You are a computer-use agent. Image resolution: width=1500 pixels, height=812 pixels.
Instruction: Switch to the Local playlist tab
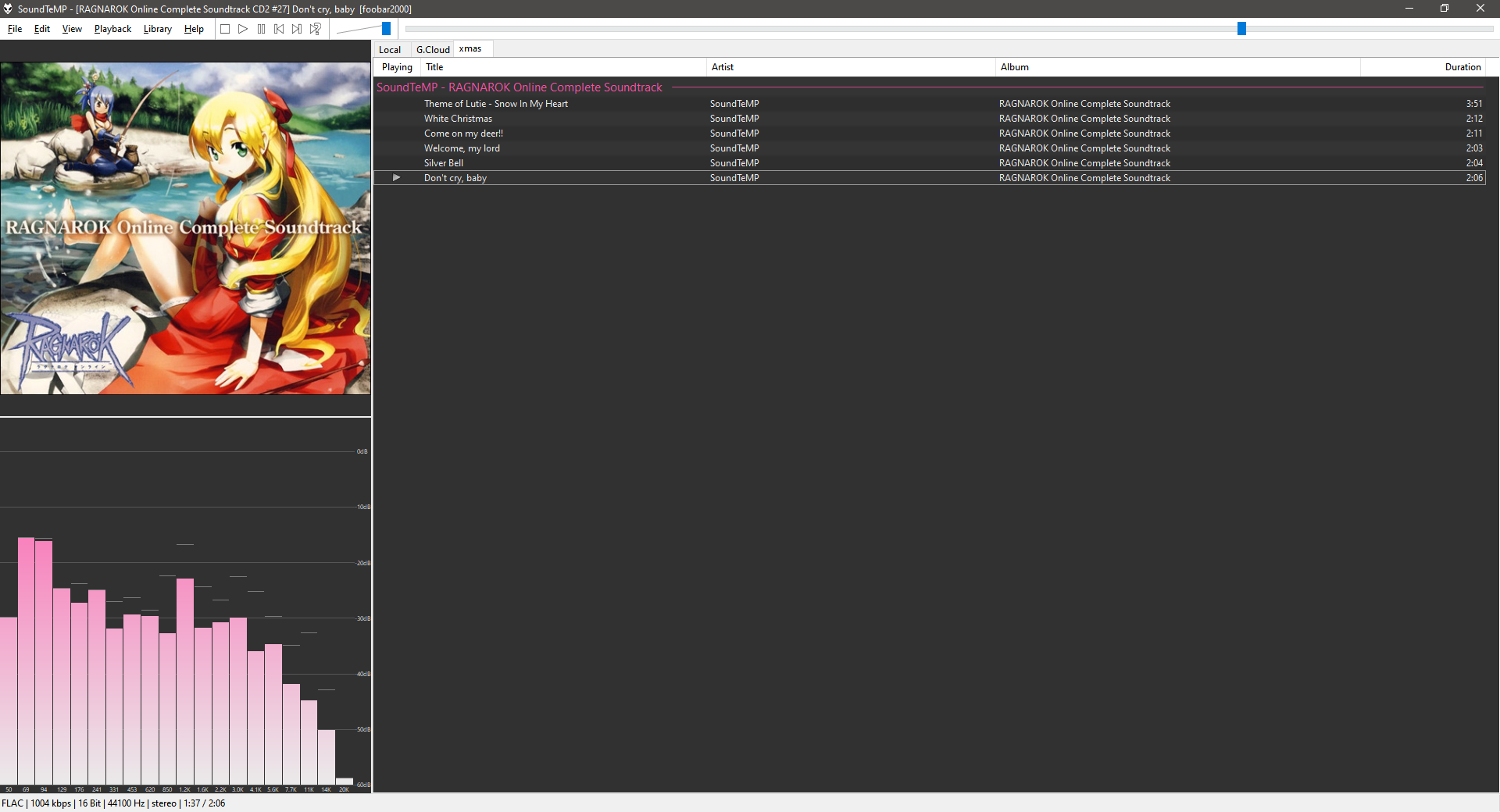point(390,49)
